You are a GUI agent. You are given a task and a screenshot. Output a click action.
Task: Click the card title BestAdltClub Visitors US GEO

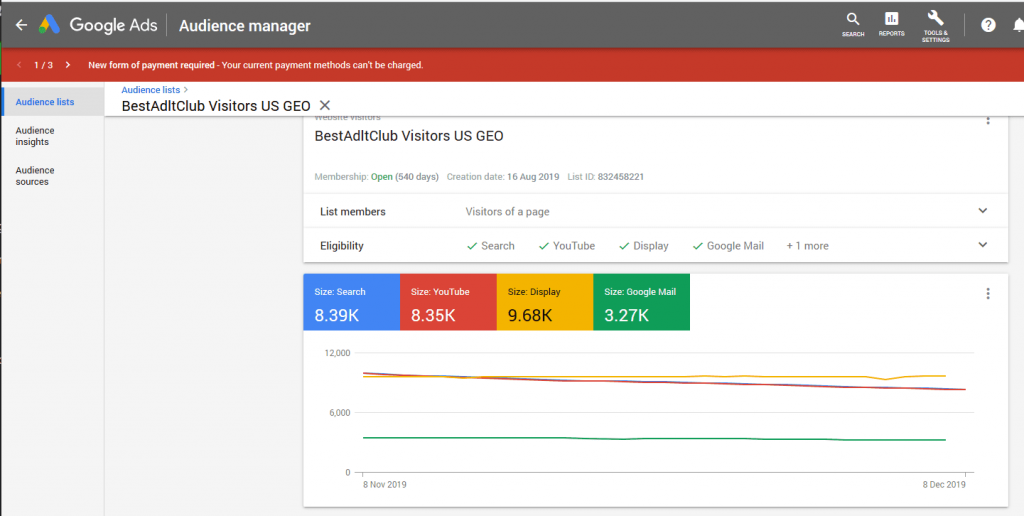pyautogui.click(x=409, y=136)
